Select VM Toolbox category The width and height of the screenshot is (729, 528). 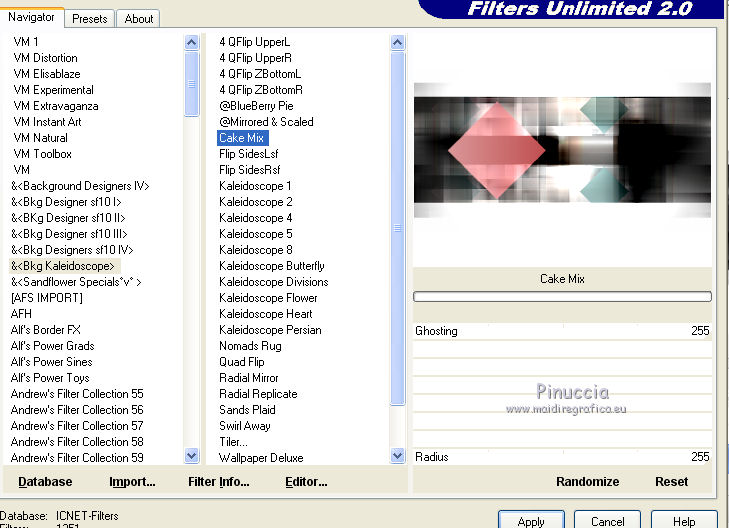tap(42, 154)
